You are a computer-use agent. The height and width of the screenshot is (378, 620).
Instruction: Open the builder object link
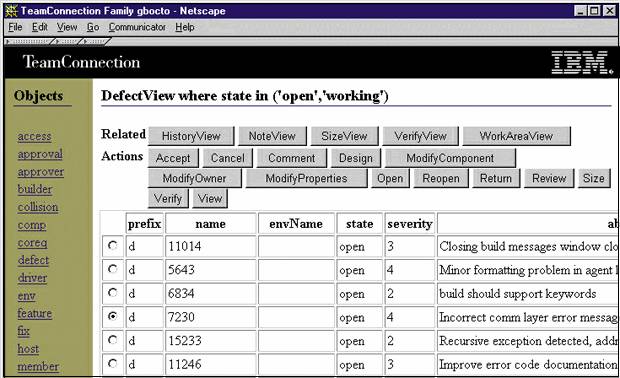coord(35,189)
